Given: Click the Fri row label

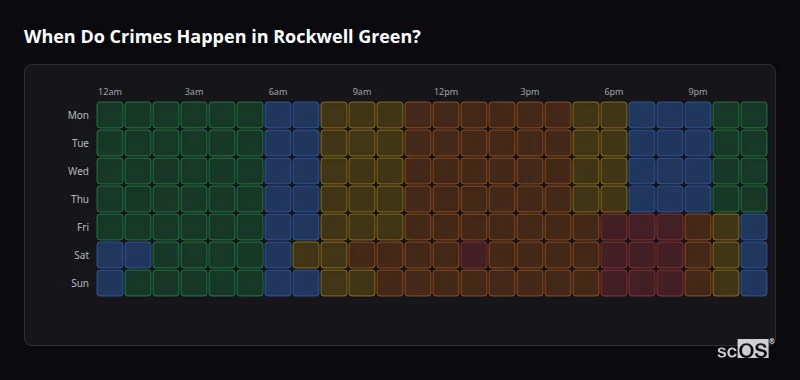Looking at the screenshot, I should pos(83,227).
